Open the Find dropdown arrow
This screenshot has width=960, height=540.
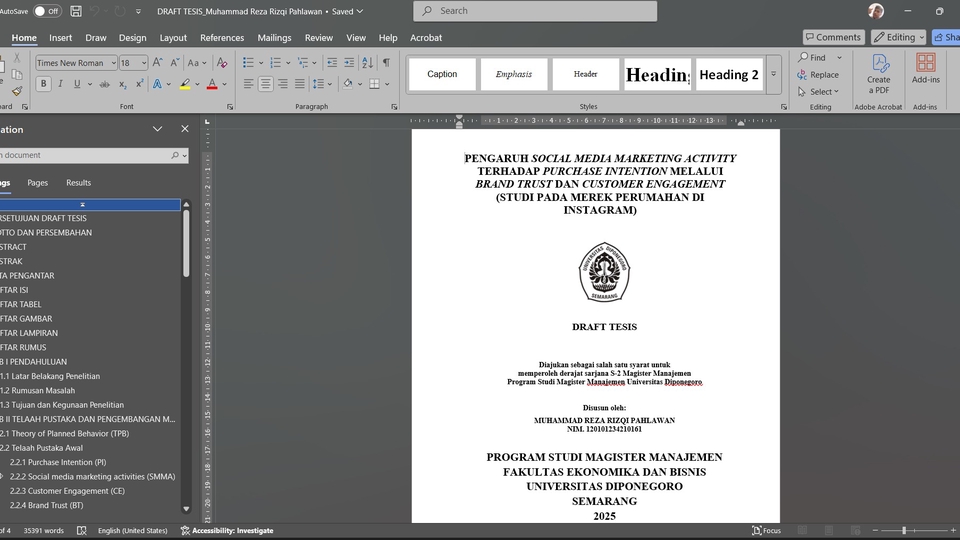(839, 58)
